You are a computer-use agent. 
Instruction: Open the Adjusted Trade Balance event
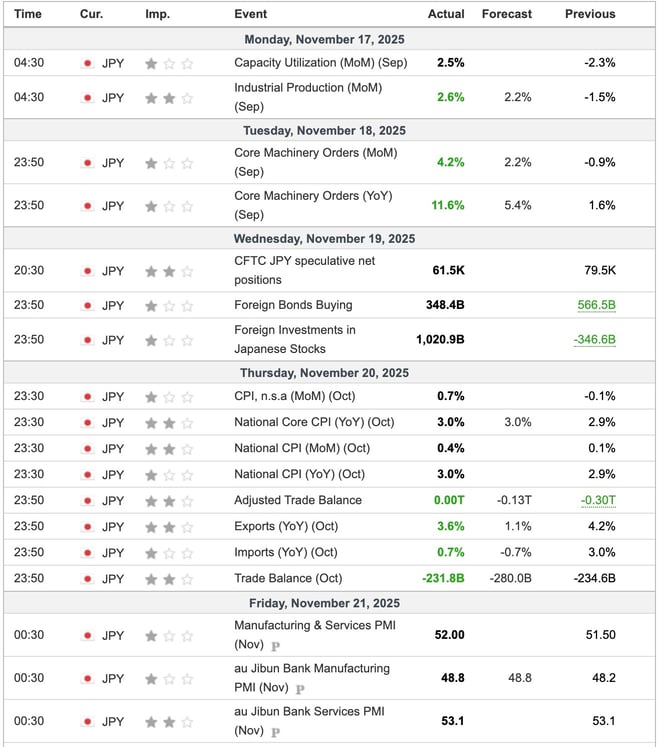[x=298, y=500]
